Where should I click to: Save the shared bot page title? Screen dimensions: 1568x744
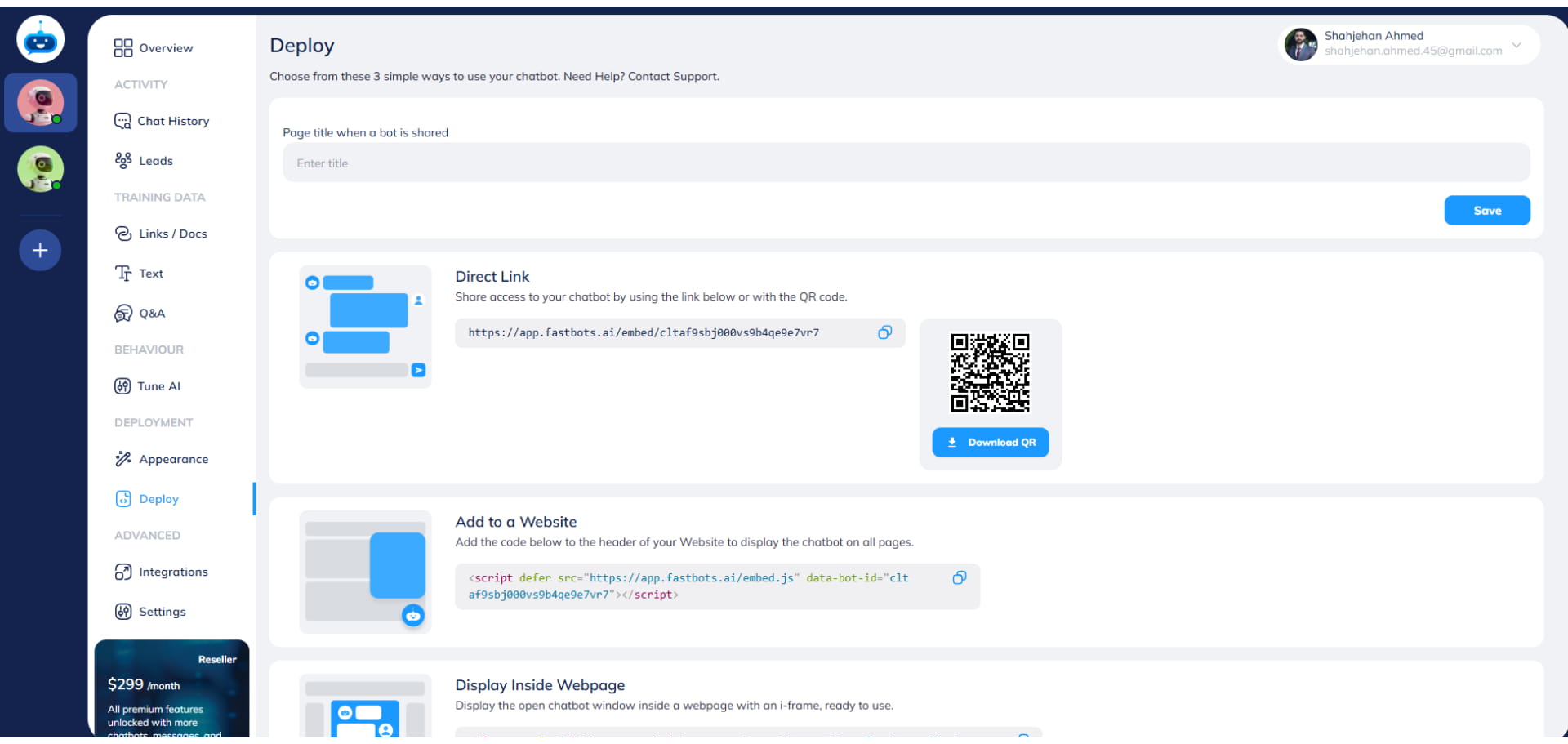(x=1486, y=210)
